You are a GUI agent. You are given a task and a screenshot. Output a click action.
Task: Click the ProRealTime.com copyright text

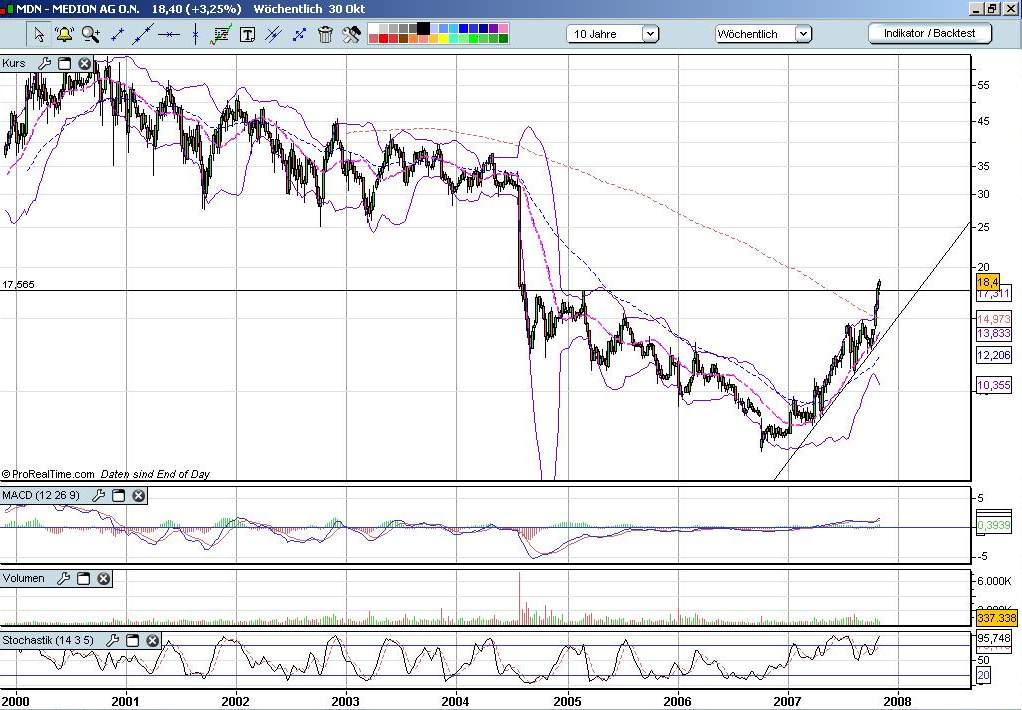[48, 474]
